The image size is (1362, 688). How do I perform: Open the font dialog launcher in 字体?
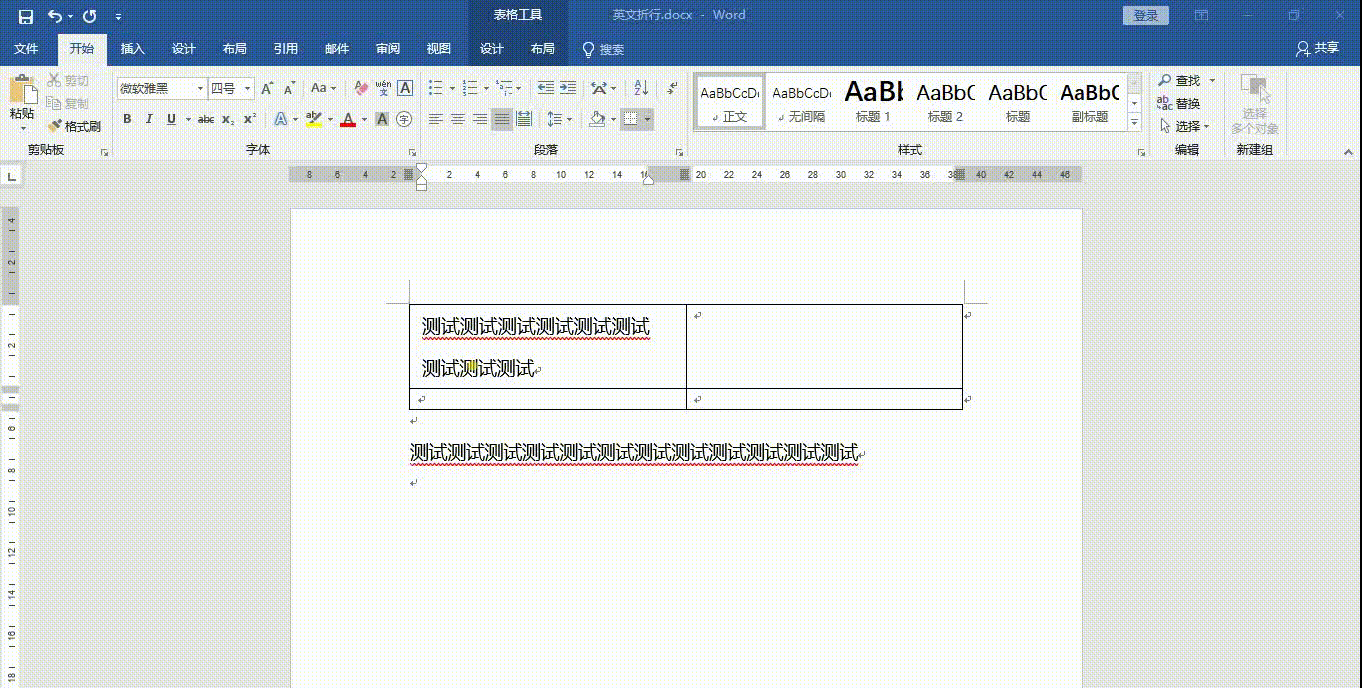[x=413, y=152]
